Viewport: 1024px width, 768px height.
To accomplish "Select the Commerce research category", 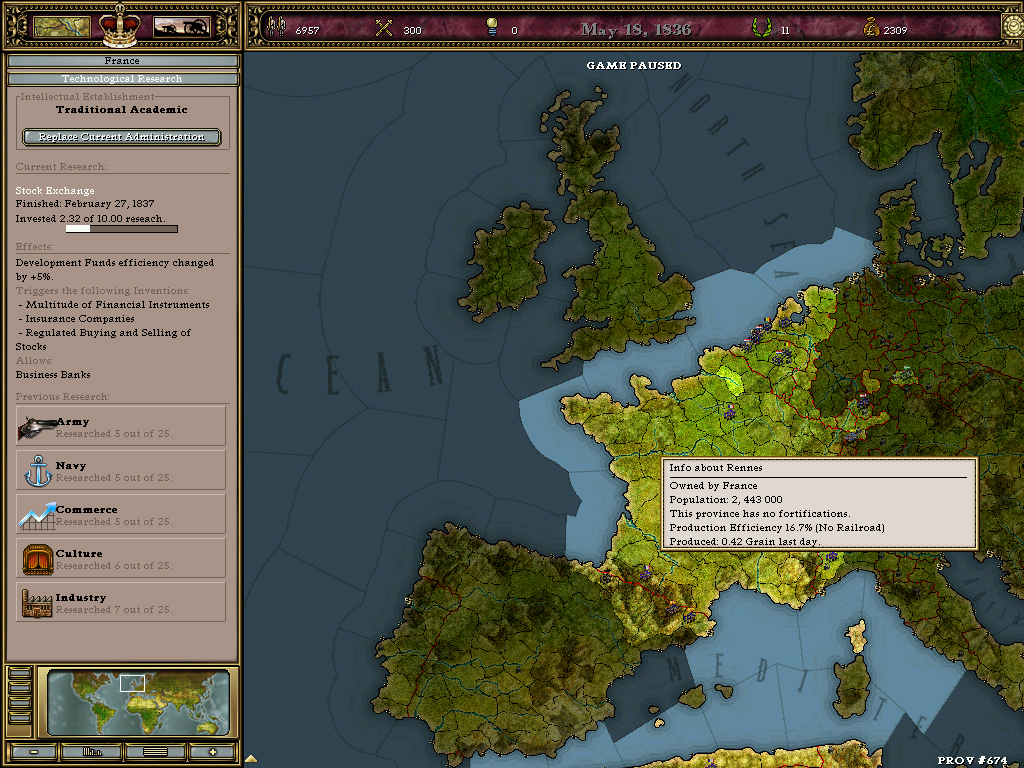I will pyautogui.click(x=121, y=515).
